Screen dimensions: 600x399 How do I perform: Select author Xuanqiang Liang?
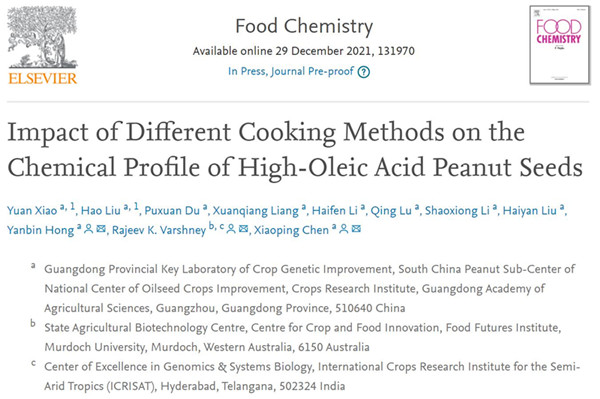[256, 210]
